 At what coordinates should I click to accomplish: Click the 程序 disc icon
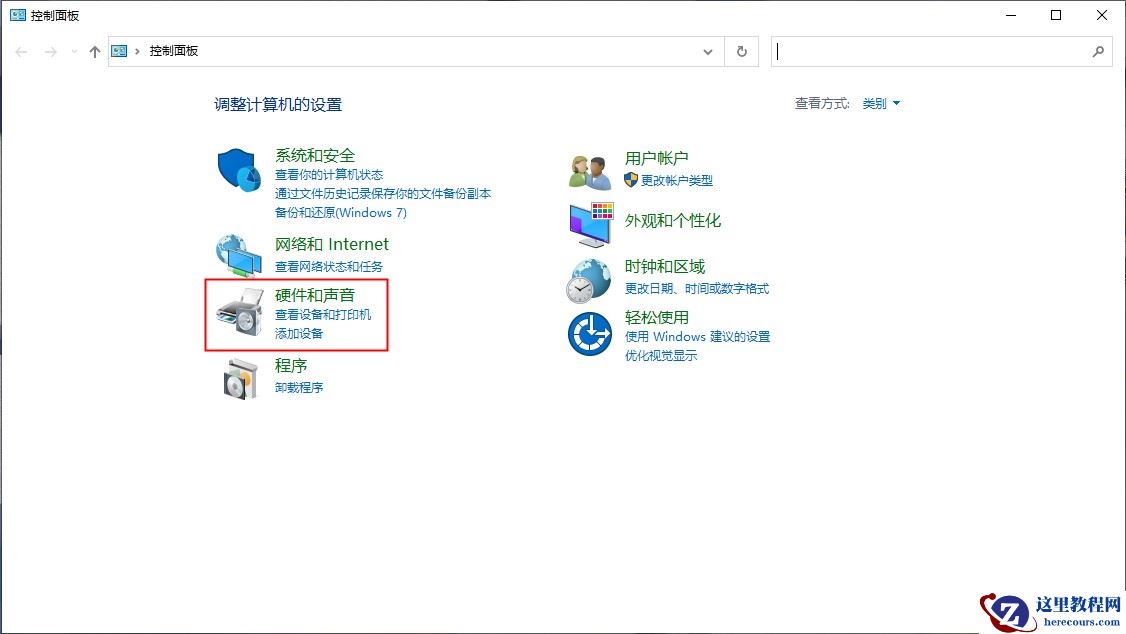(x=238, y=376)
